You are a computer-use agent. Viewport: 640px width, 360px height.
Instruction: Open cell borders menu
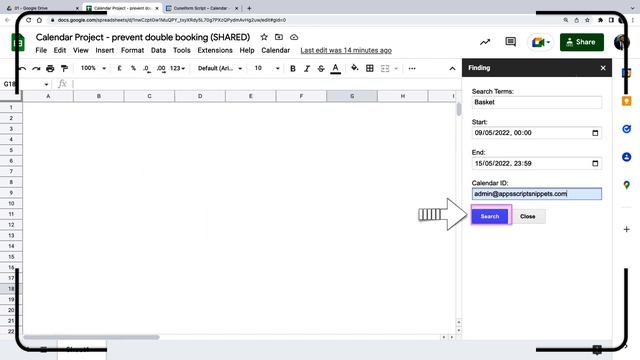coord(370,69)
